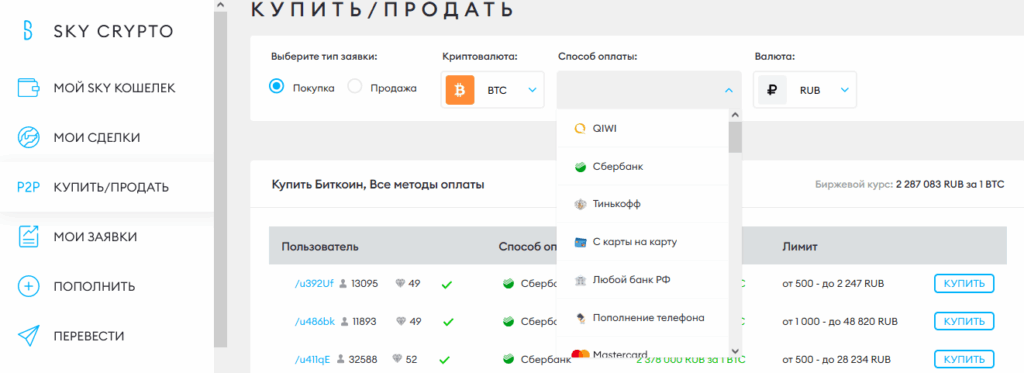Image resolution: width=1024 pixels, height=373 pixels.
Task: Click limit text от 1 000 - до 48 820 RUB
Action: coord(840,321)
